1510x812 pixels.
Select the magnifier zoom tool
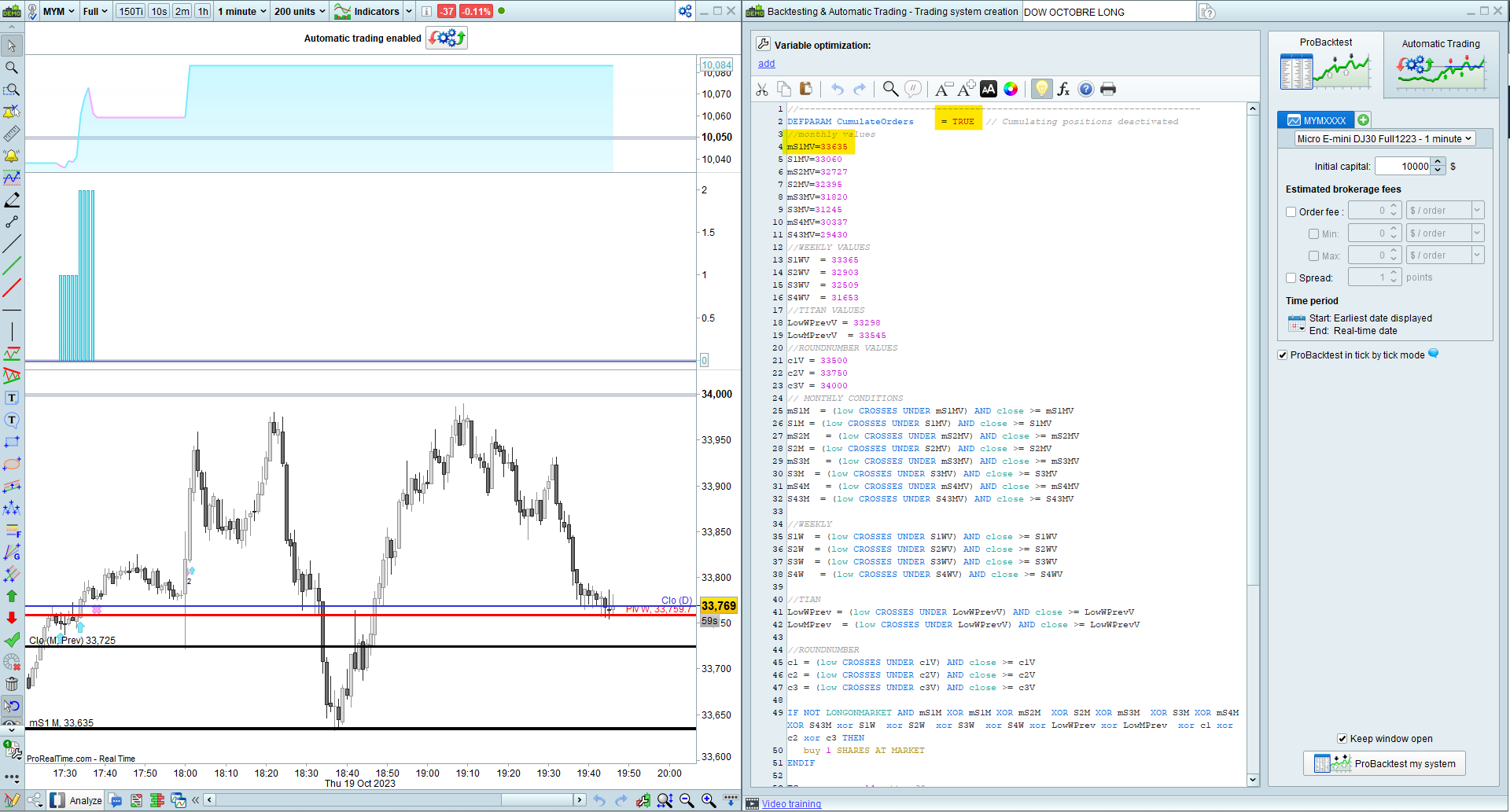point(12,68)
